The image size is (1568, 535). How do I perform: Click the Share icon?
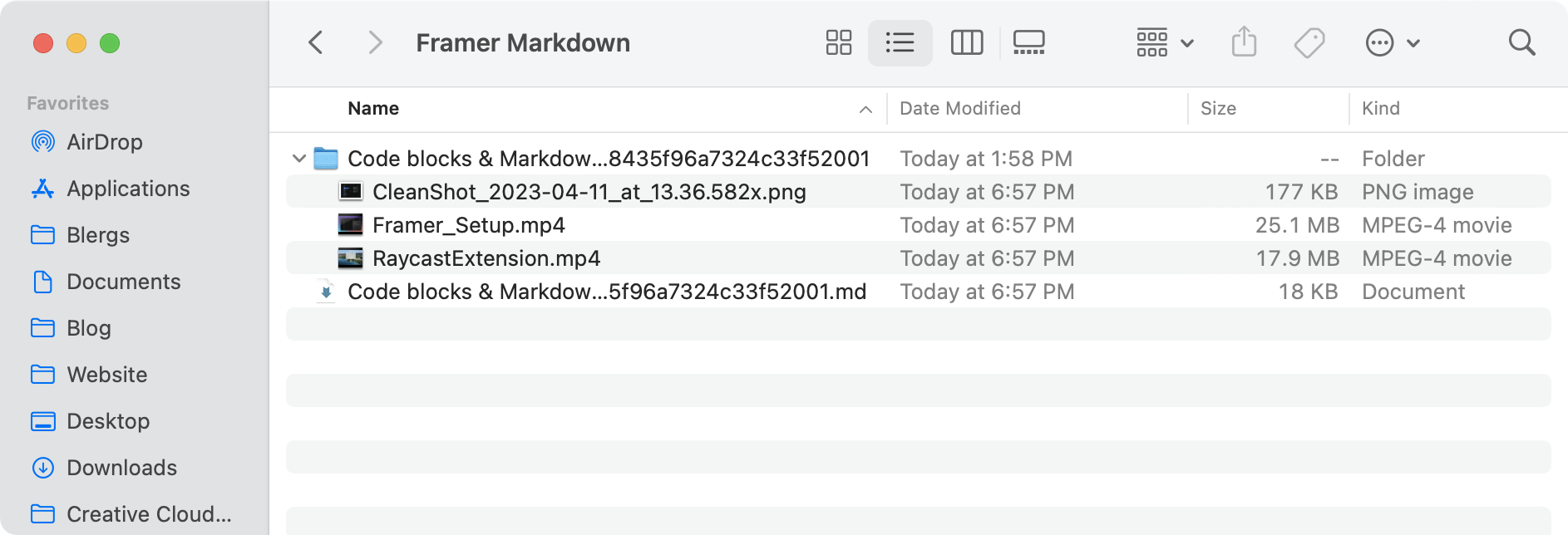(x=1244, y=42)
